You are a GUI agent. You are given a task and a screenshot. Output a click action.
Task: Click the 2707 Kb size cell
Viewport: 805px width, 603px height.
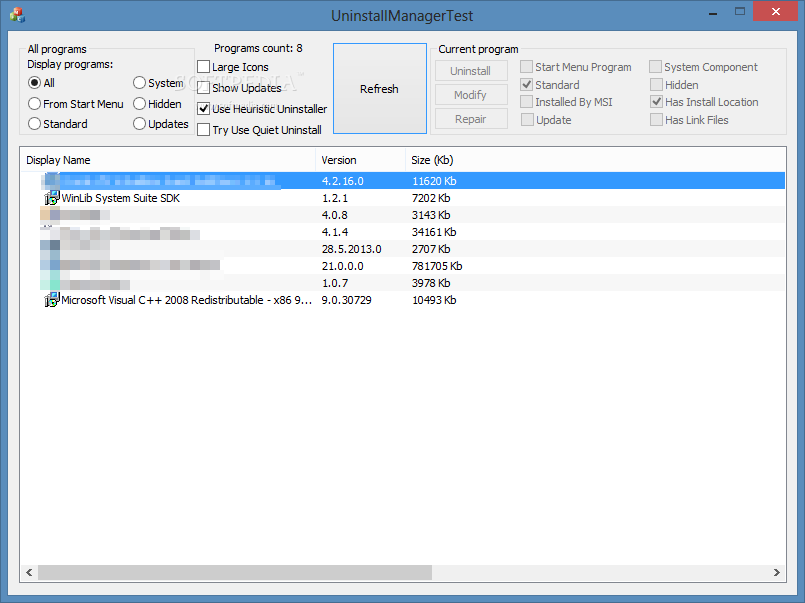click(431, 249)
